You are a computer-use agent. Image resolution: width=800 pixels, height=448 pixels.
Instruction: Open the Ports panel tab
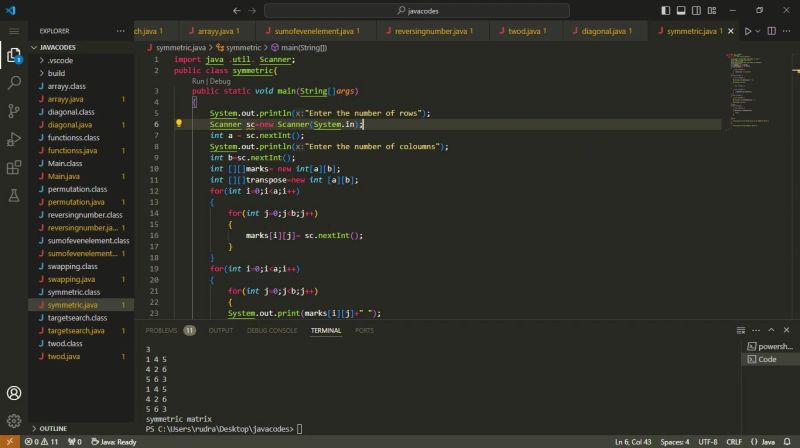(x=364, y=331)
